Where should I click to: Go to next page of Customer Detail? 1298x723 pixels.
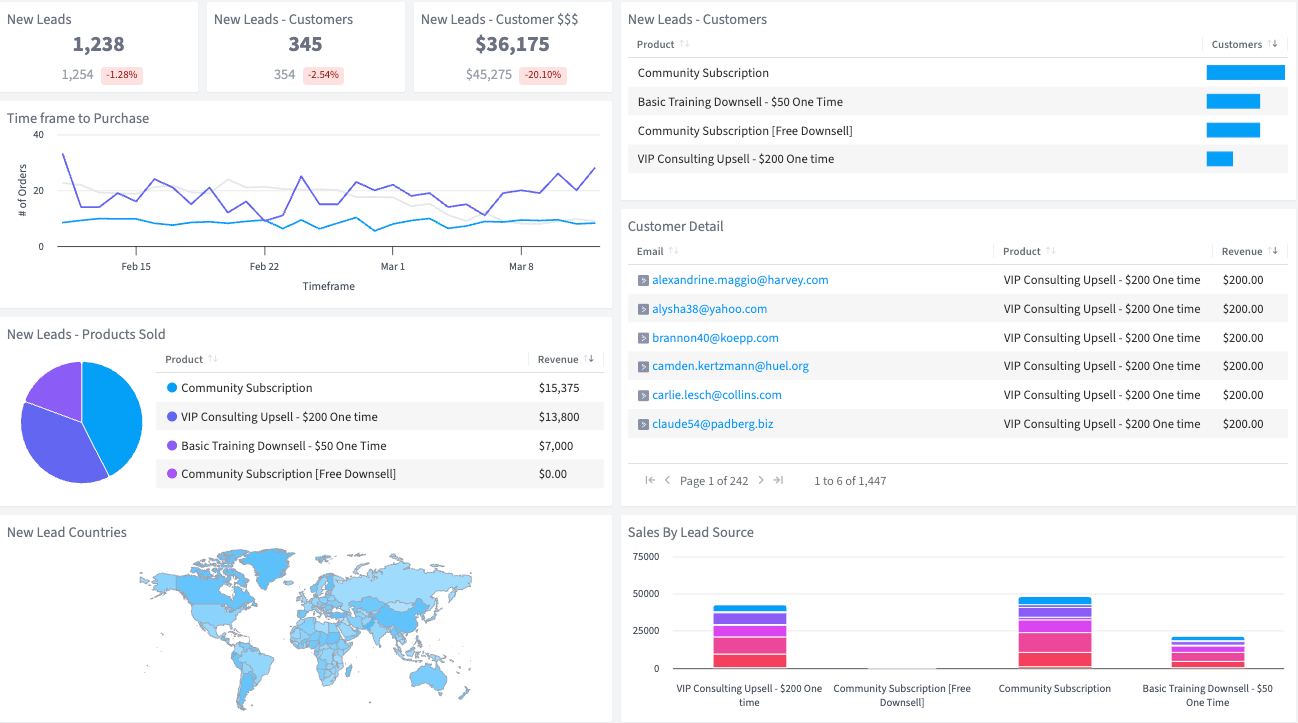click(x=761, y=481)
